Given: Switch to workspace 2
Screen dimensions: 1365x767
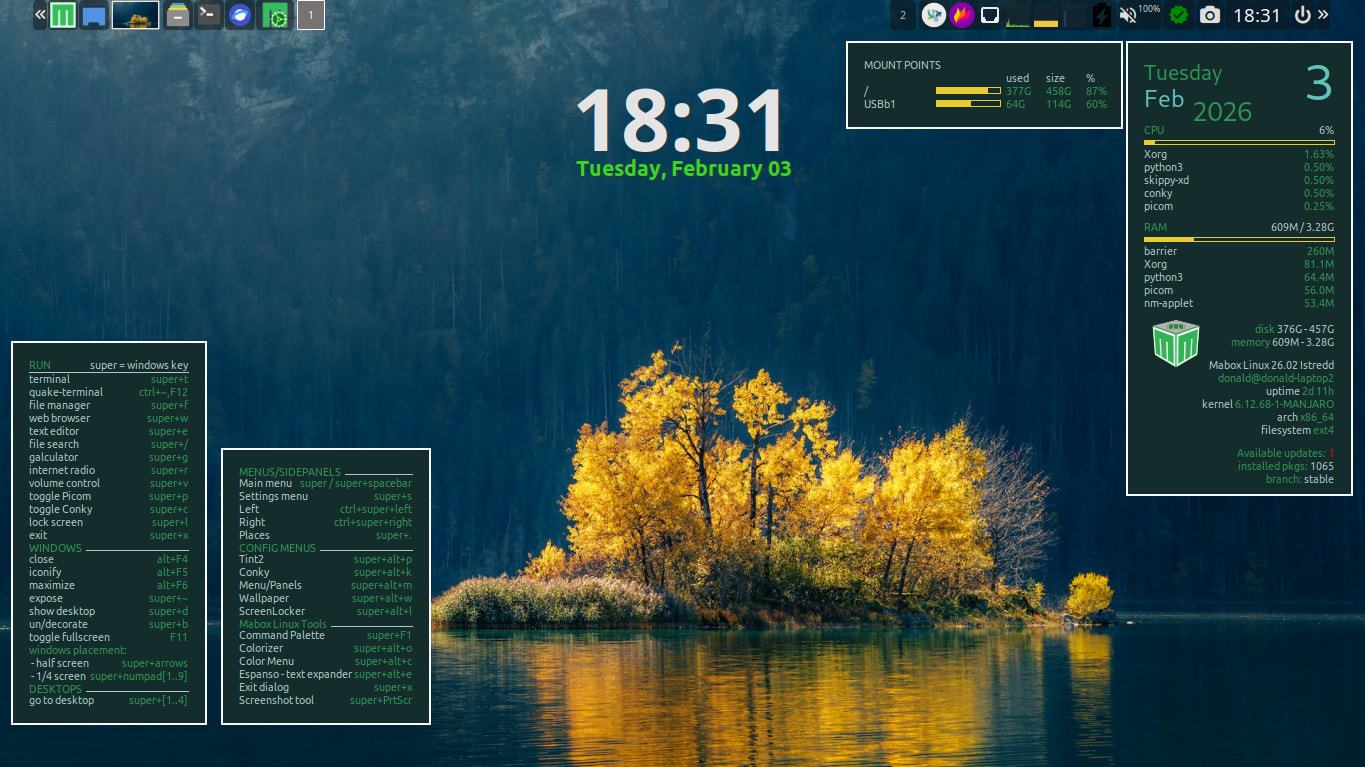Looking at the screenshot, I should pyautogui.click(x=903, y=15).
